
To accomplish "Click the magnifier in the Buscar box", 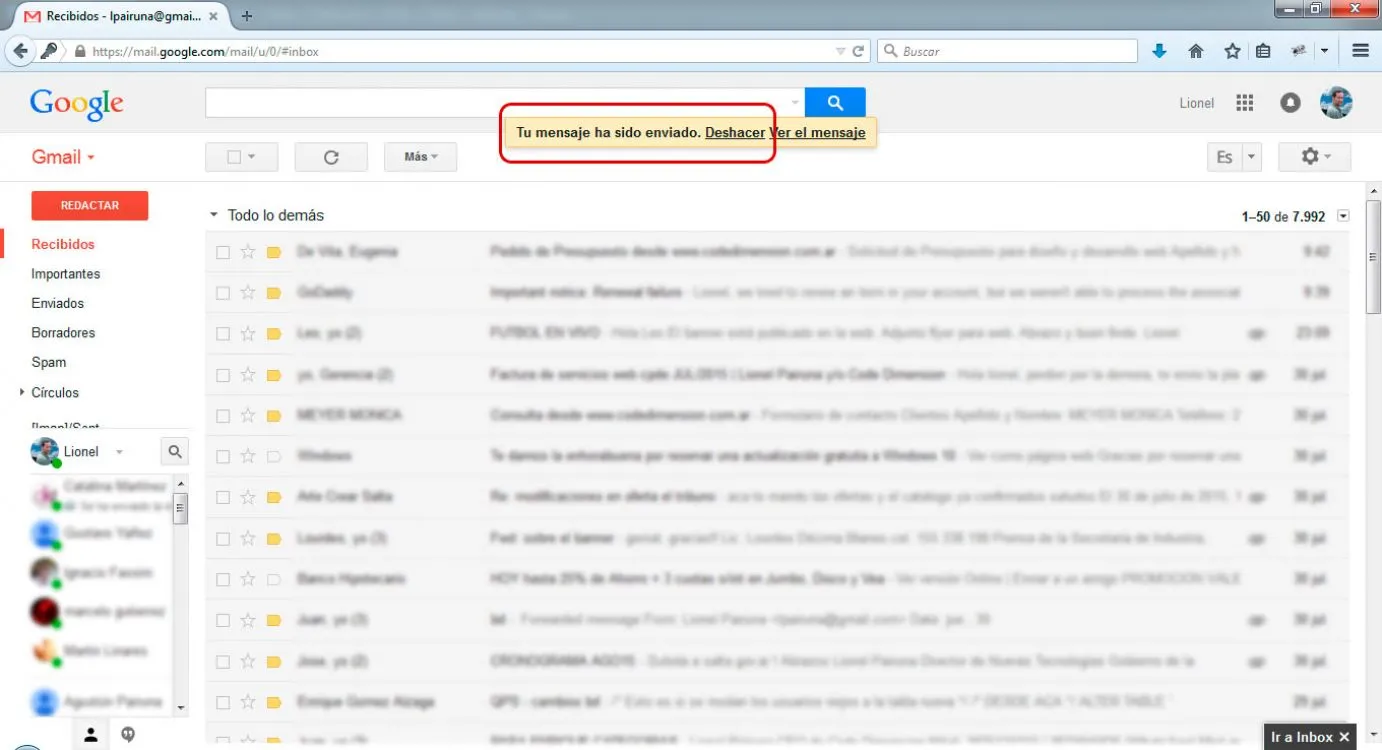I will click(x=890, y=51).
